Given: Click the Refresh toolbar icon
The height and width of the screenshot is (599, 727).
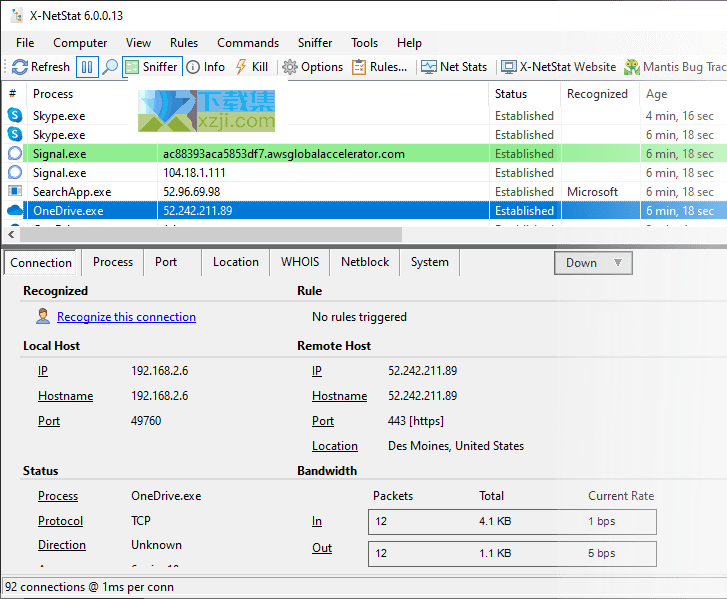Looking at the screenshot, I should coord(40,67).
